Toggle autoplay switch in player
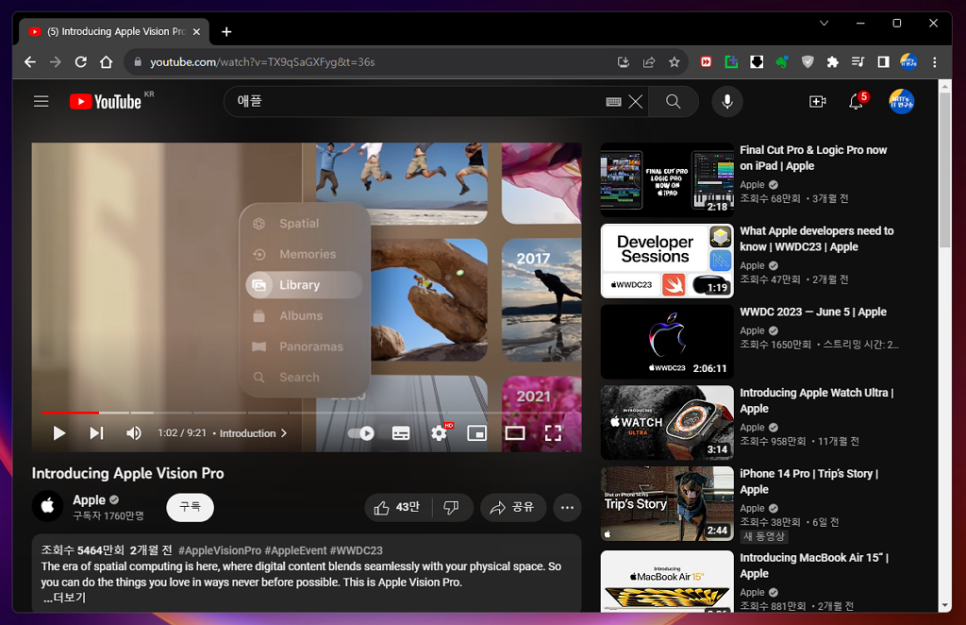Image resolution: width=966 pixels, height=625 pixels. coord(361,433)
